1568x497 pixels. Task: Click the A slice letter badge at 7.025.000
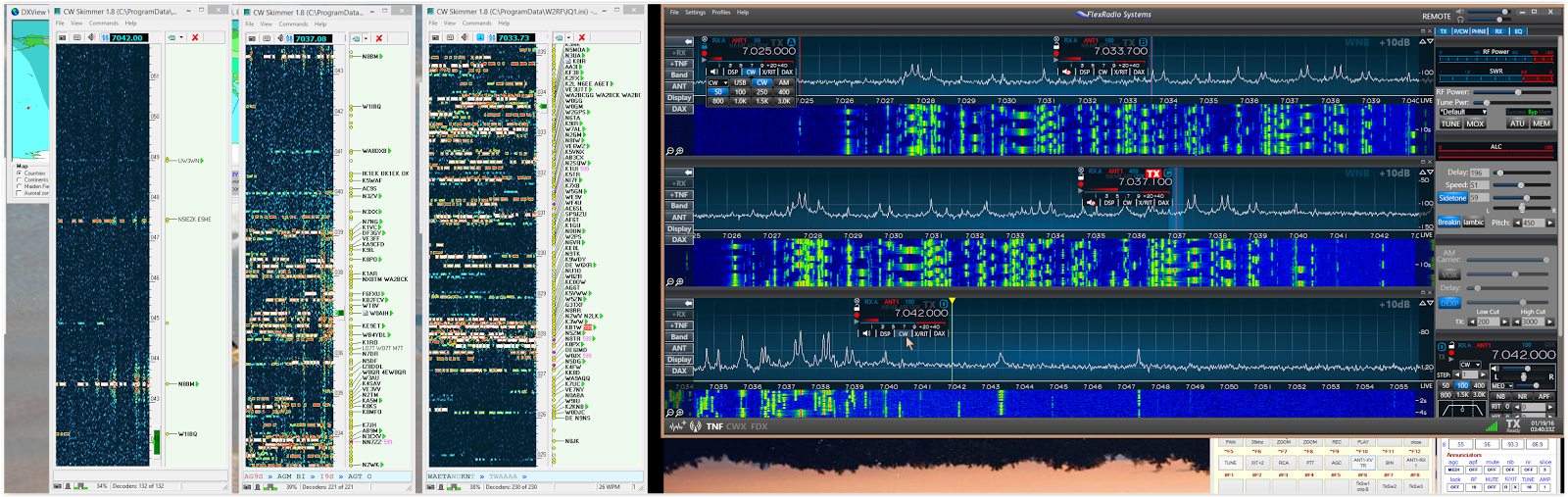[x=792, y=41]
